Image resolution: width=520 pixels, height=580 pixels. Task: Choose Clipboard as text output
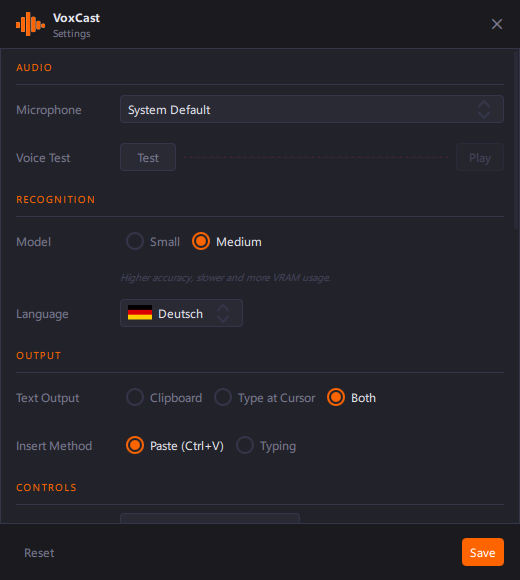[x=164, y=398]
